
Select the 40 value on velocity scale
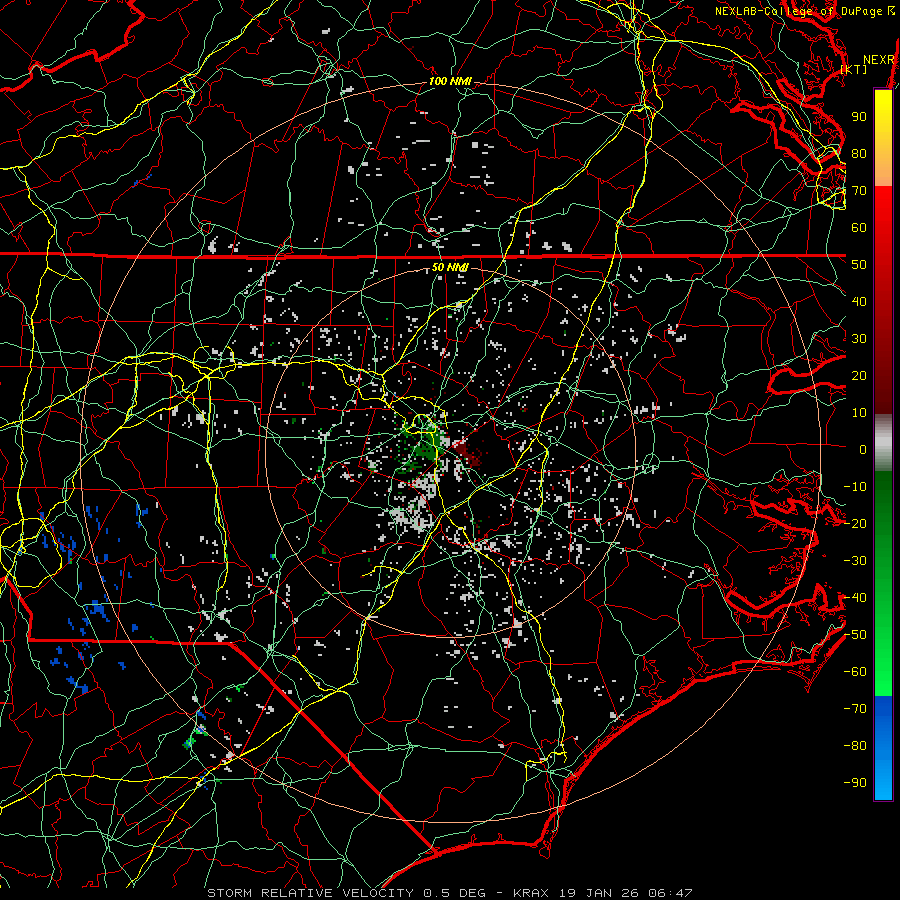click(859, 302)
